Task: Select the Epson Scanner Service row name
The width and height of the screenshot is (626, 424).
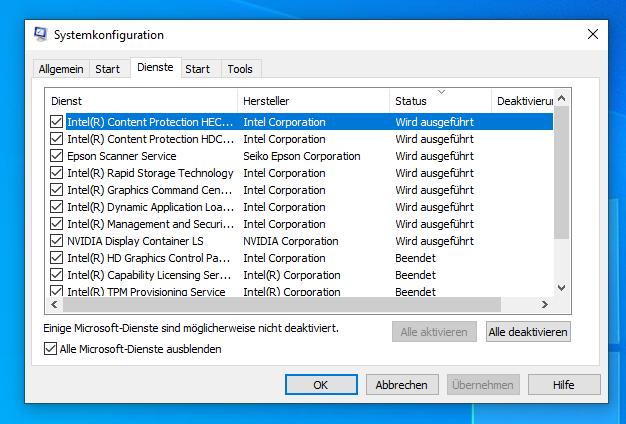Action: 122,156
